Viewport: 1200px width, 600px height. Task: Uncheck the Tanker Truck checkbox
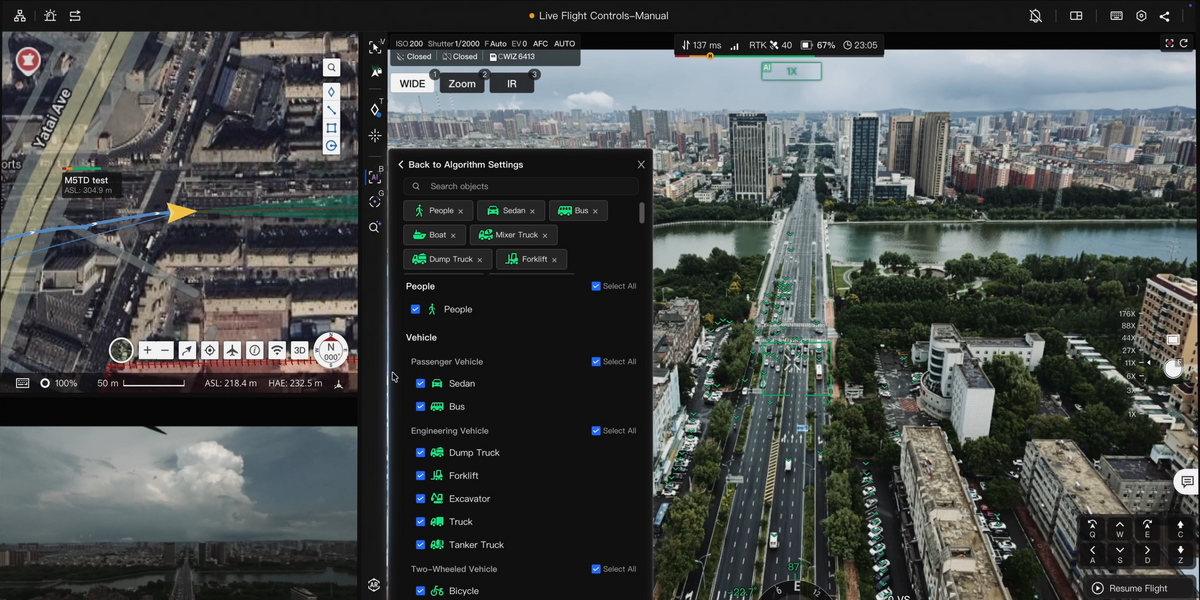420,545
